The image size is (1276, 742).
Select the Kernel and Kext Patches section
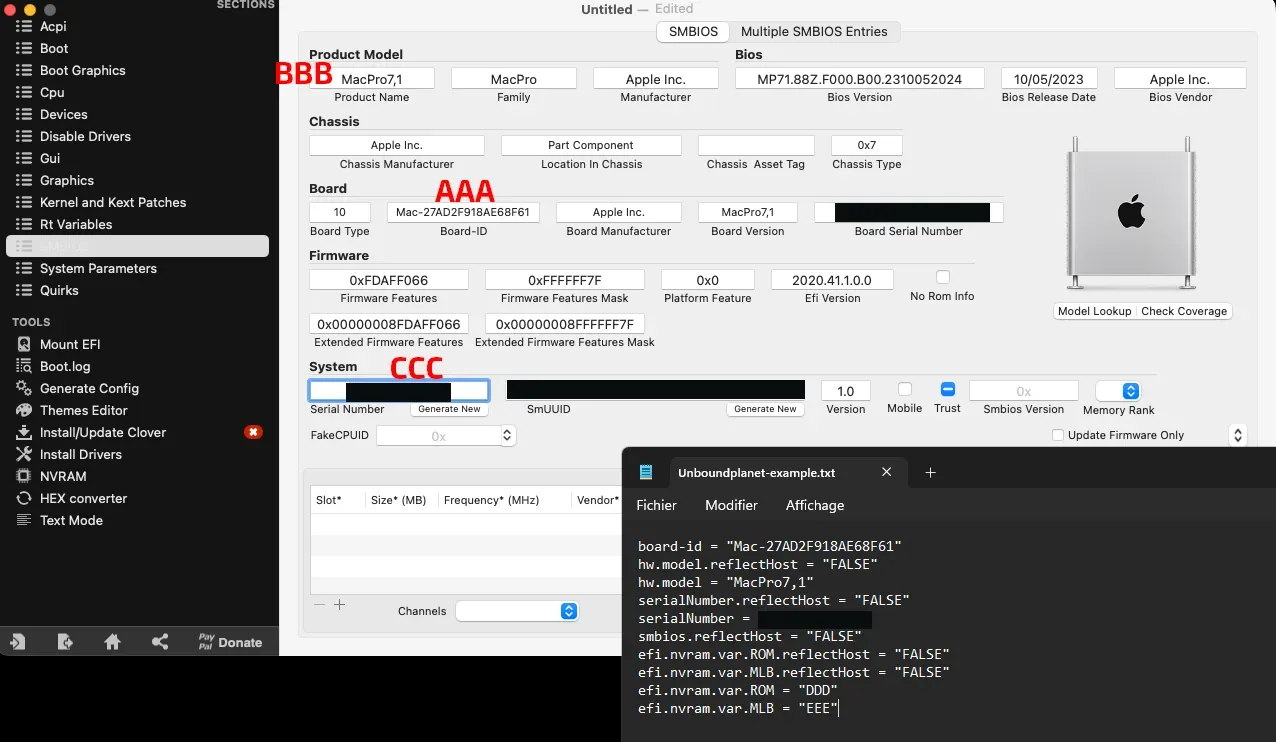coord(112,202)
